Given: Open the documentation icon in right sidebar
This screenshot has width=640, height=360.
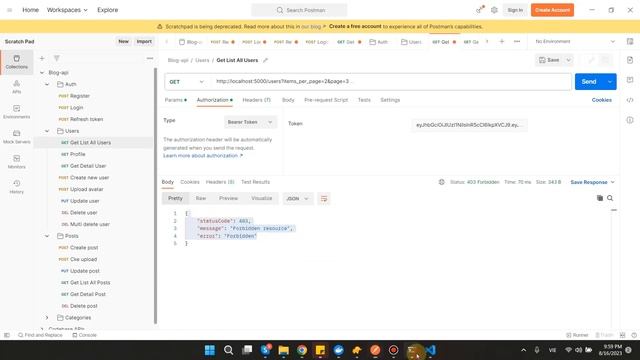Looking at the screenshot, I should (x=630, y=60).
